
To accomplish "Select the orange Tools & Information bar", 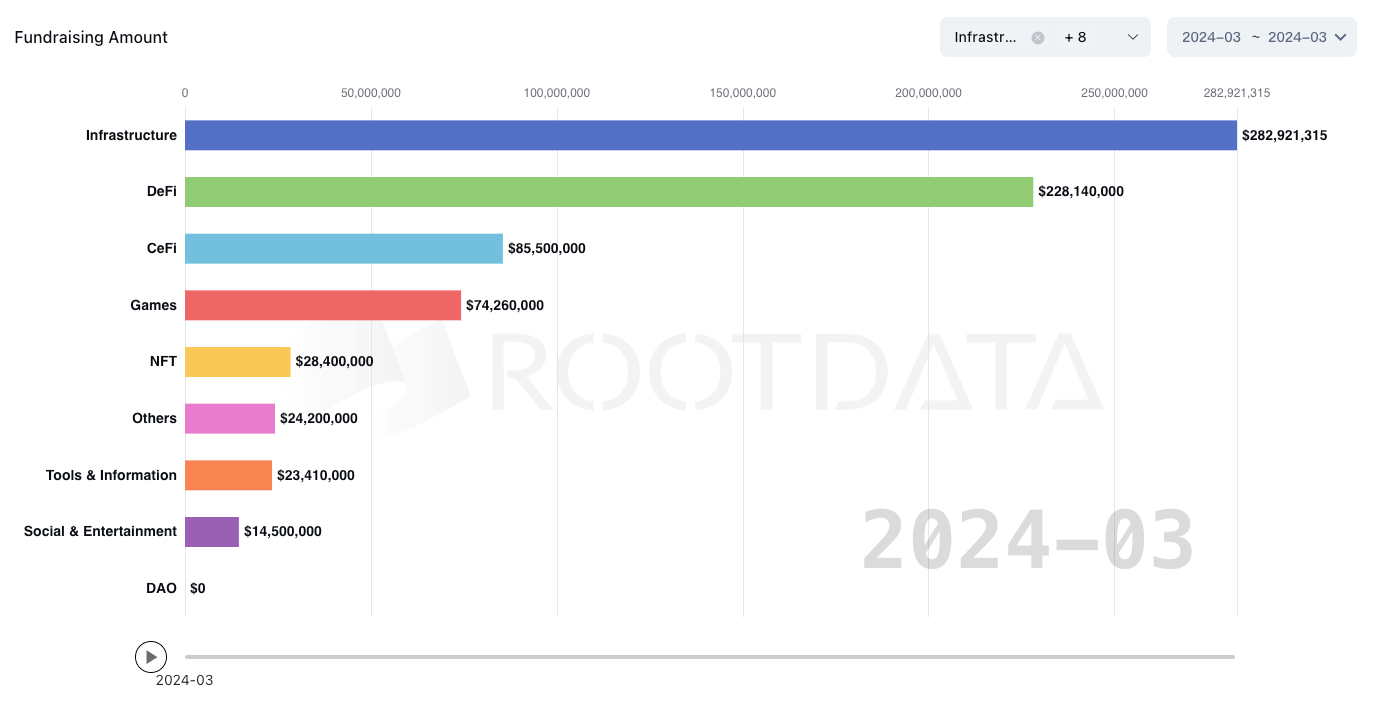I will coord(228,475).
